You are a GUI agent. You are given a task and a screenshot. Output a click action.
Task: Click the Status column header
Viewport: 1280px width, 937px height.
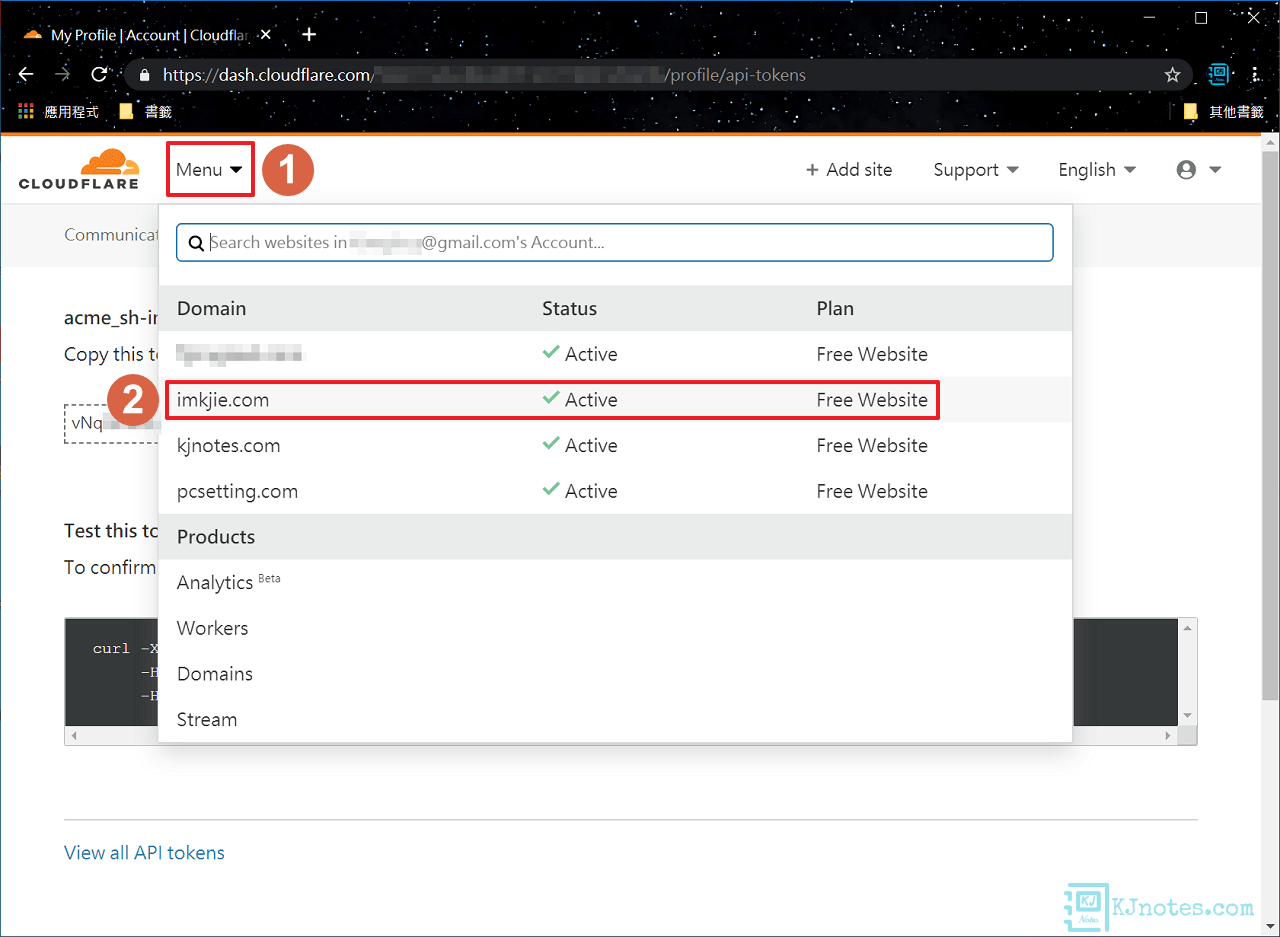click(569, 309)
